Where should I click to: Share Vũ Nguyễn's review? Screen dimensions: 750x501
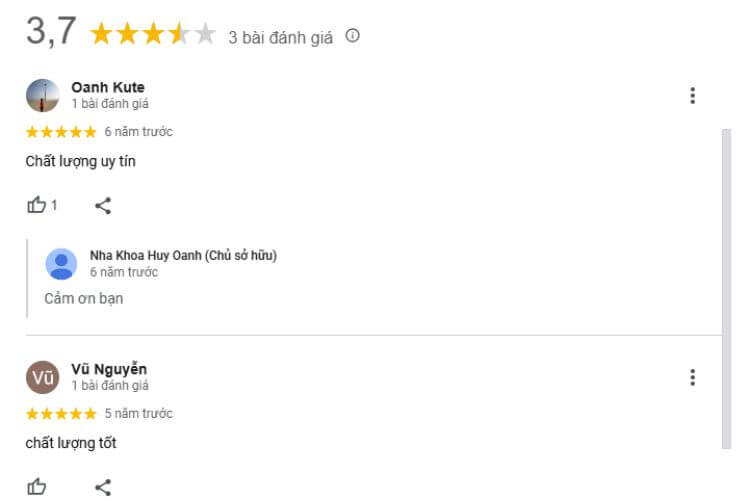click(102, 487)
